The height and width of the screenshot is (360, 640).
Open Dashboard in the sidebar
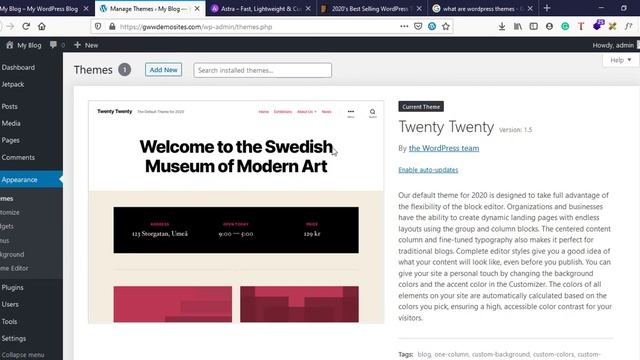tap(18, 67)
